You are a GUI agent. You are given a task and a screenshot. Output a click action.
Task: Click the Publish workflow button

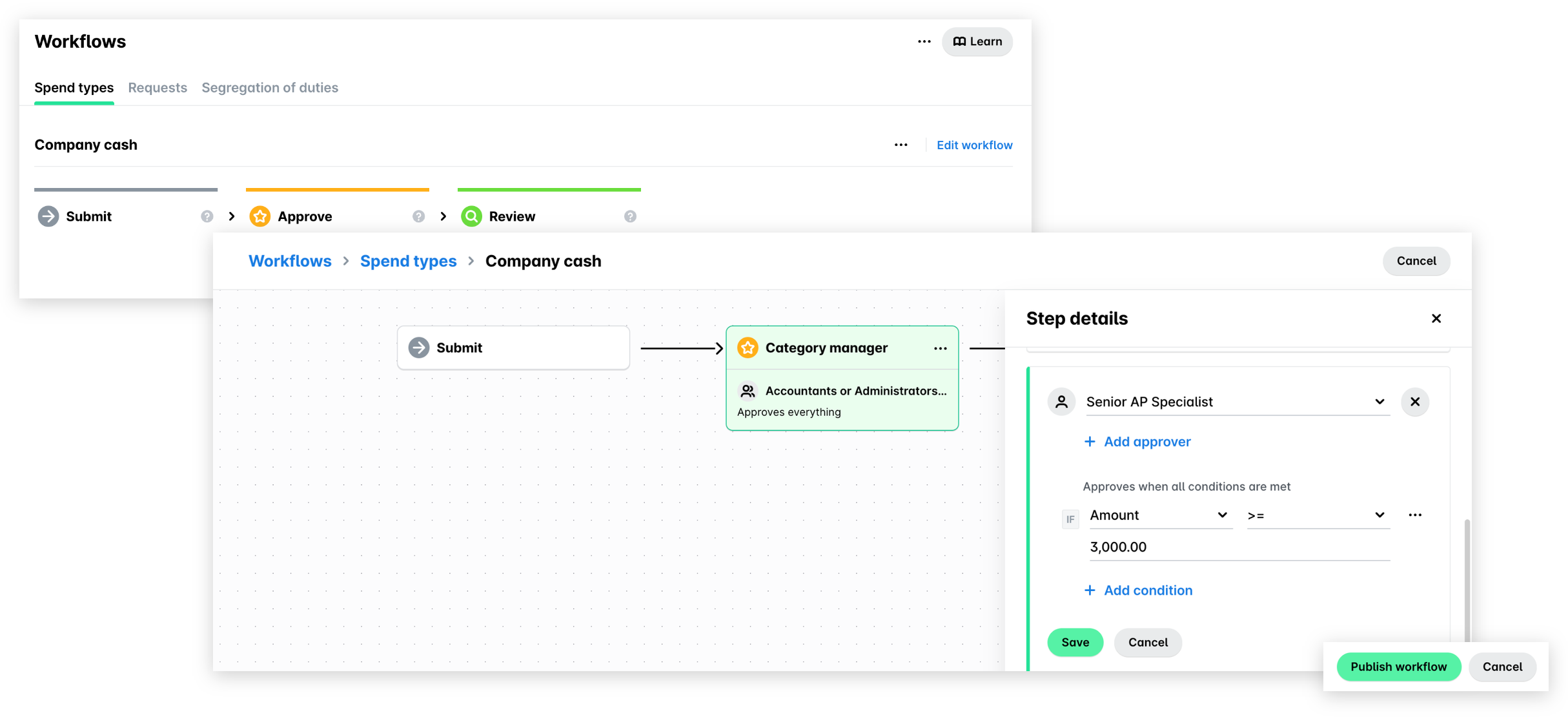[1398, 667]
